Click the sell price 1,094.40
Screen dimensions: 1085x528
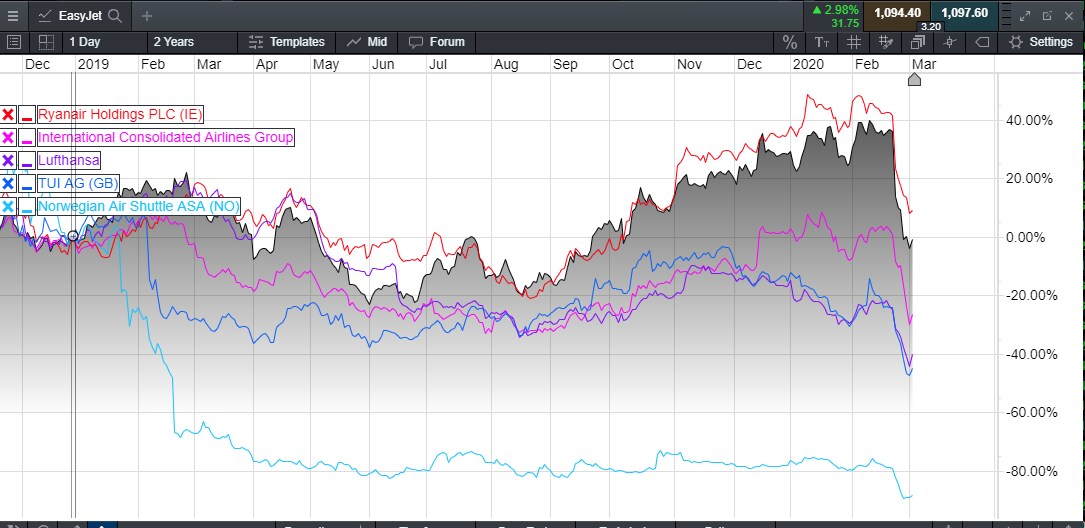pos(897,12)
